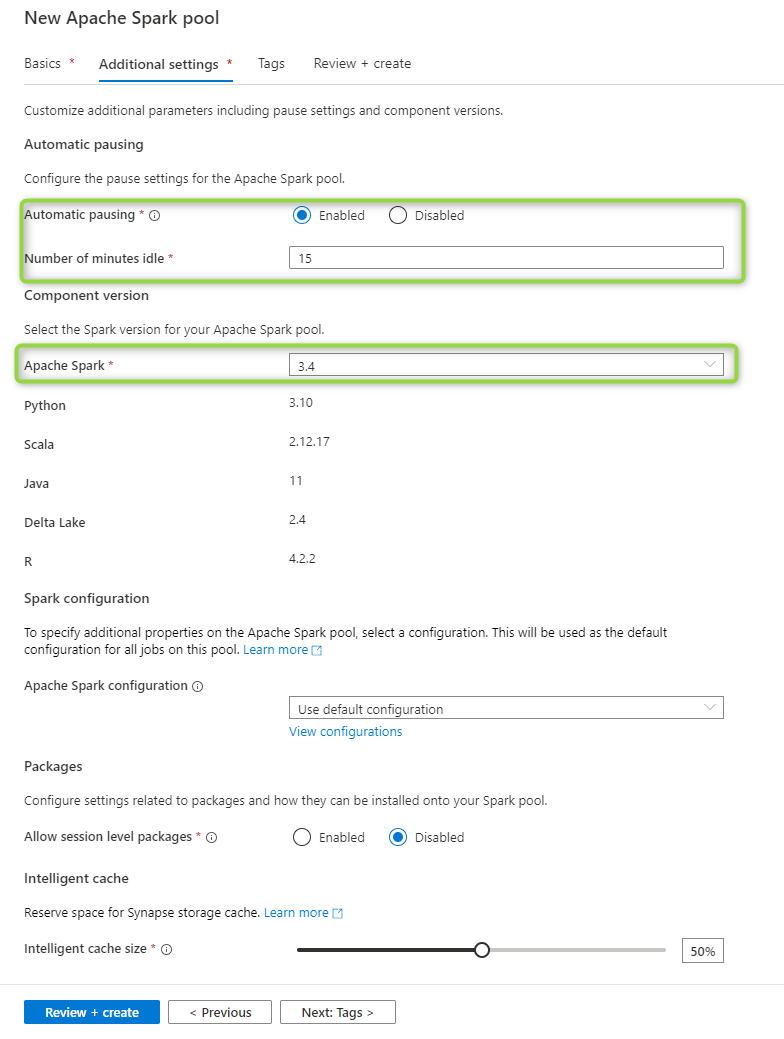Viewport: 784px width, 1039px height.
Task: Click the Number of minutes idle field
Action: pyautogui.click(x=506, y=258)
